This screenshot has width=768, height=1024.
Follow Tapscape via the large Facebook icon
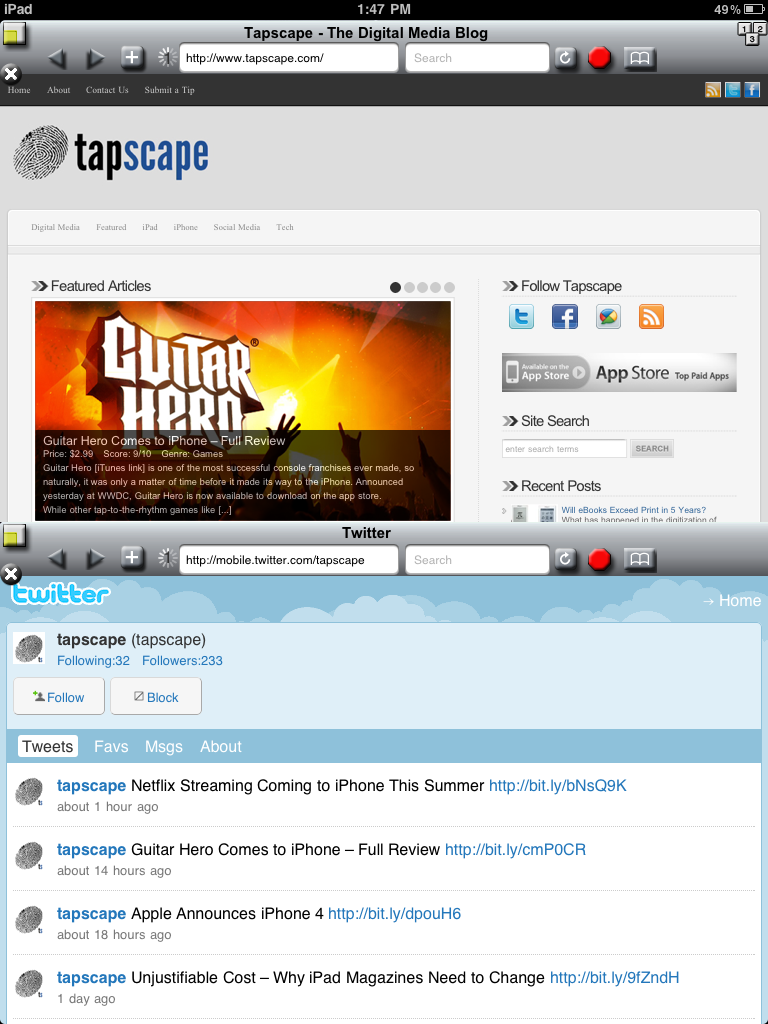(x=564, y=317)
